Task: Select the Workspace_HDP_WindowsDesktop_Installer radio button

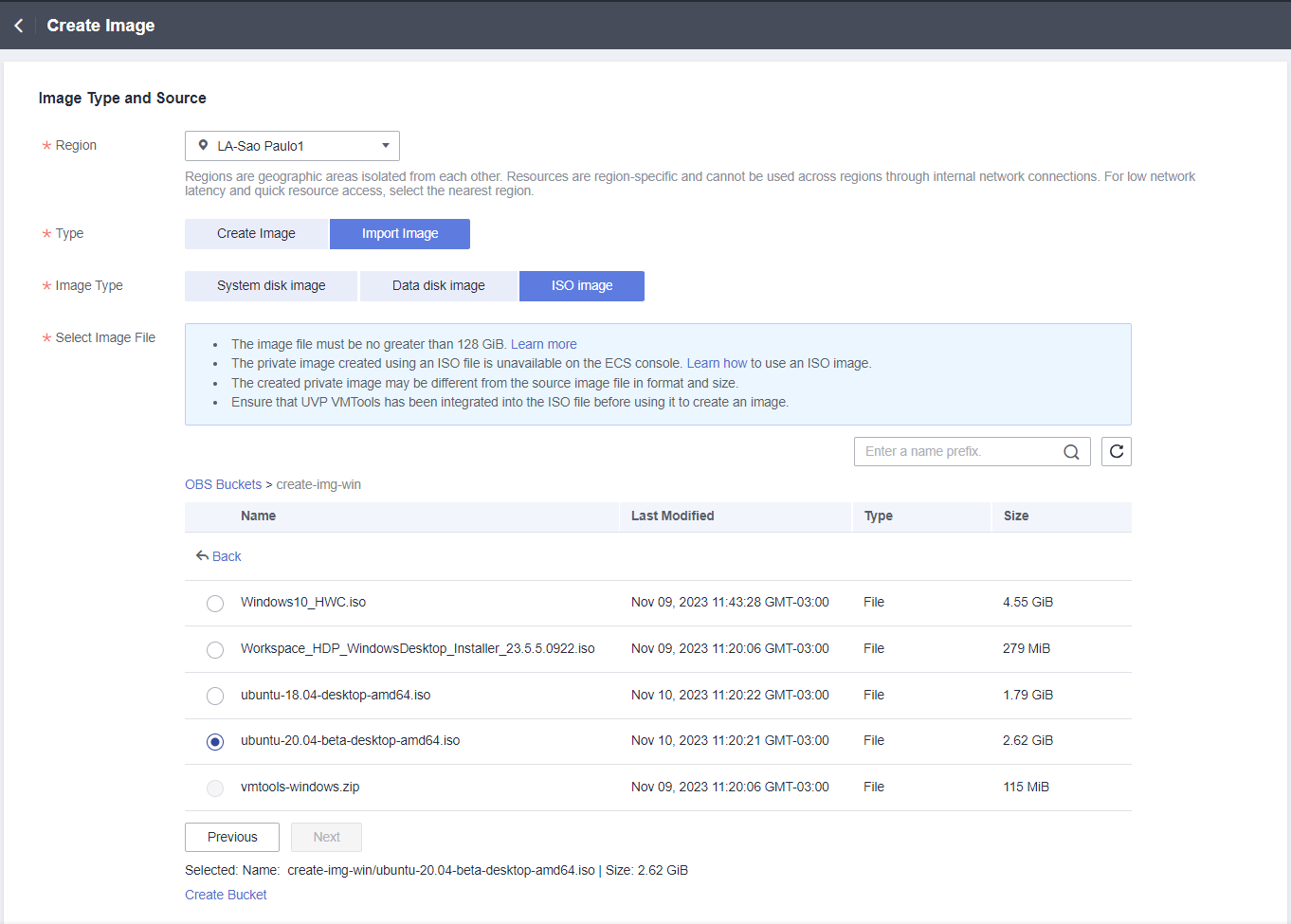Action: pyautogui.click(x=215, y=650)
